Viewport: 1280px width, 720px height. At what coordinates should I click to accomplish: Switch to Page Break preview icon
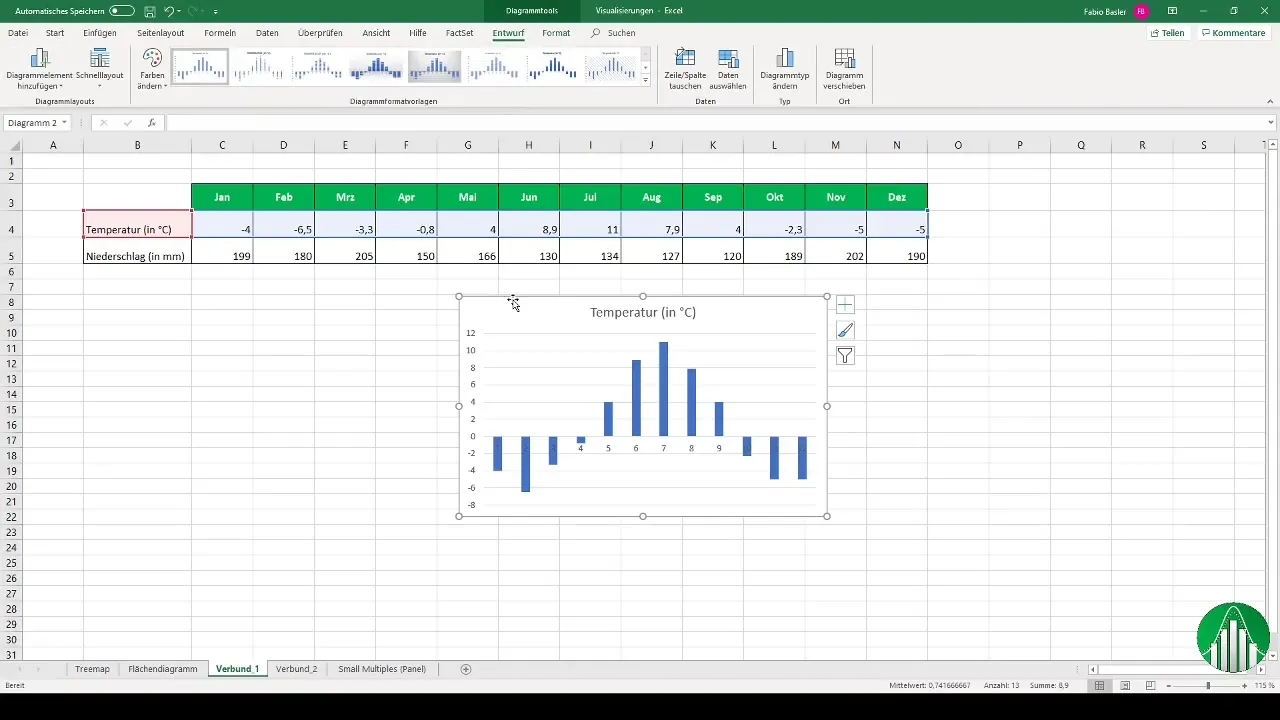1151,686
